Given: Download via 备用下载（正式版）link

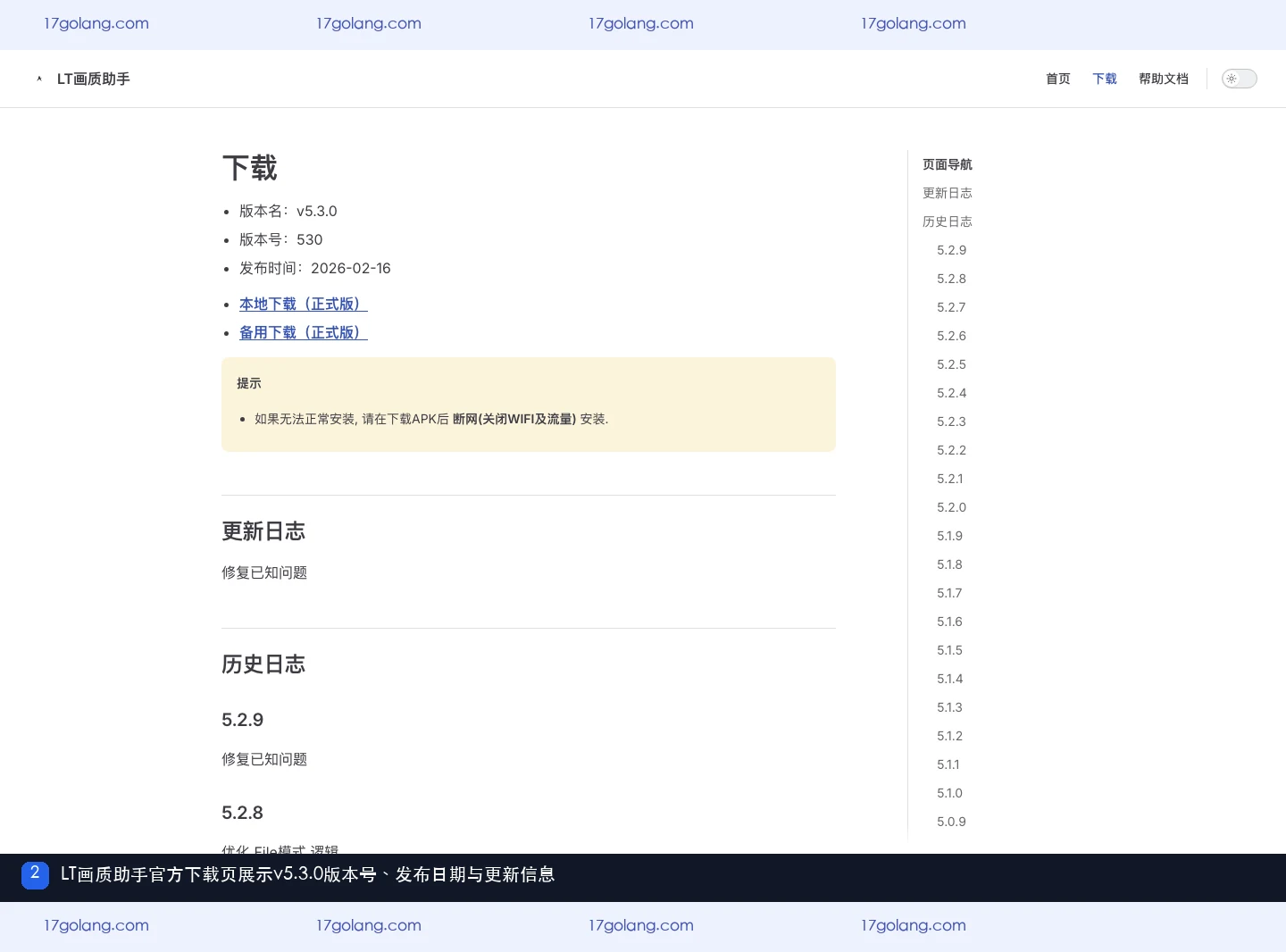Looking at the screenshot, I should tap(304, 332).
